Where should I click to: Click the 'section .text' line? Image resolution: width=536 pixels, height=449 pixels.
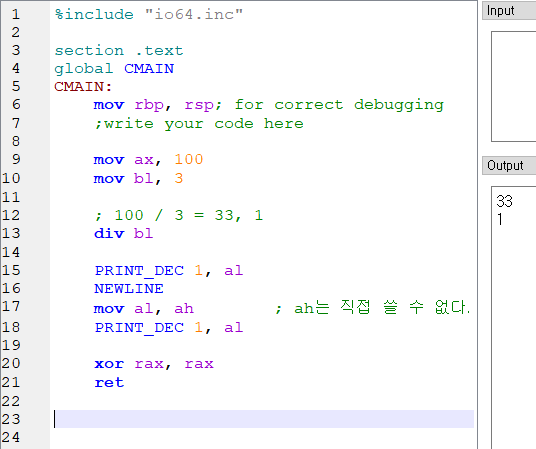pos(119,51)
